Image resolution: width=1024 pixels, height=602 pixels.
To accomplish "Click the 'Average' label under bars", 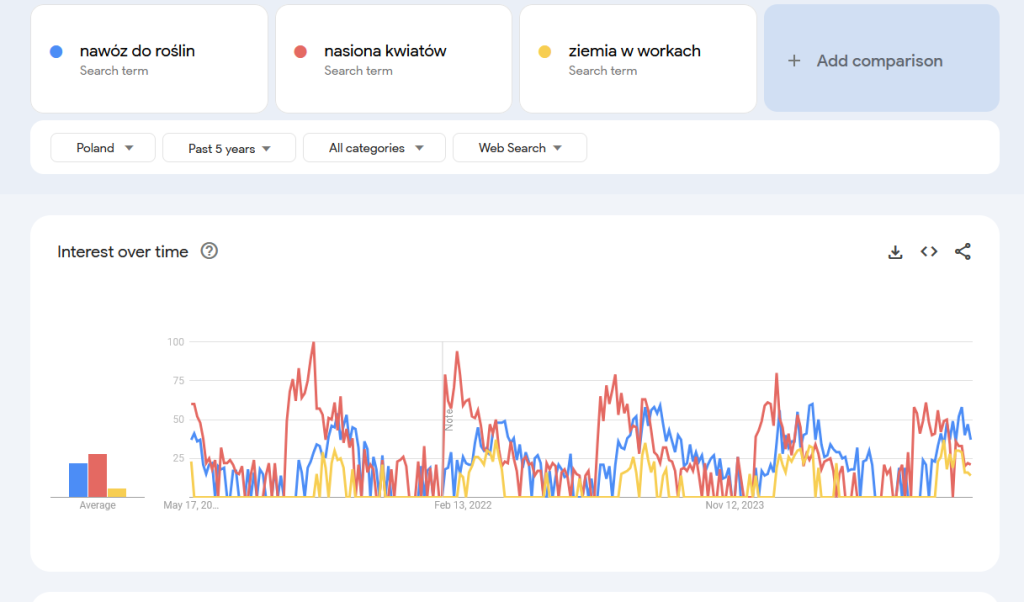I will (97, 505).
